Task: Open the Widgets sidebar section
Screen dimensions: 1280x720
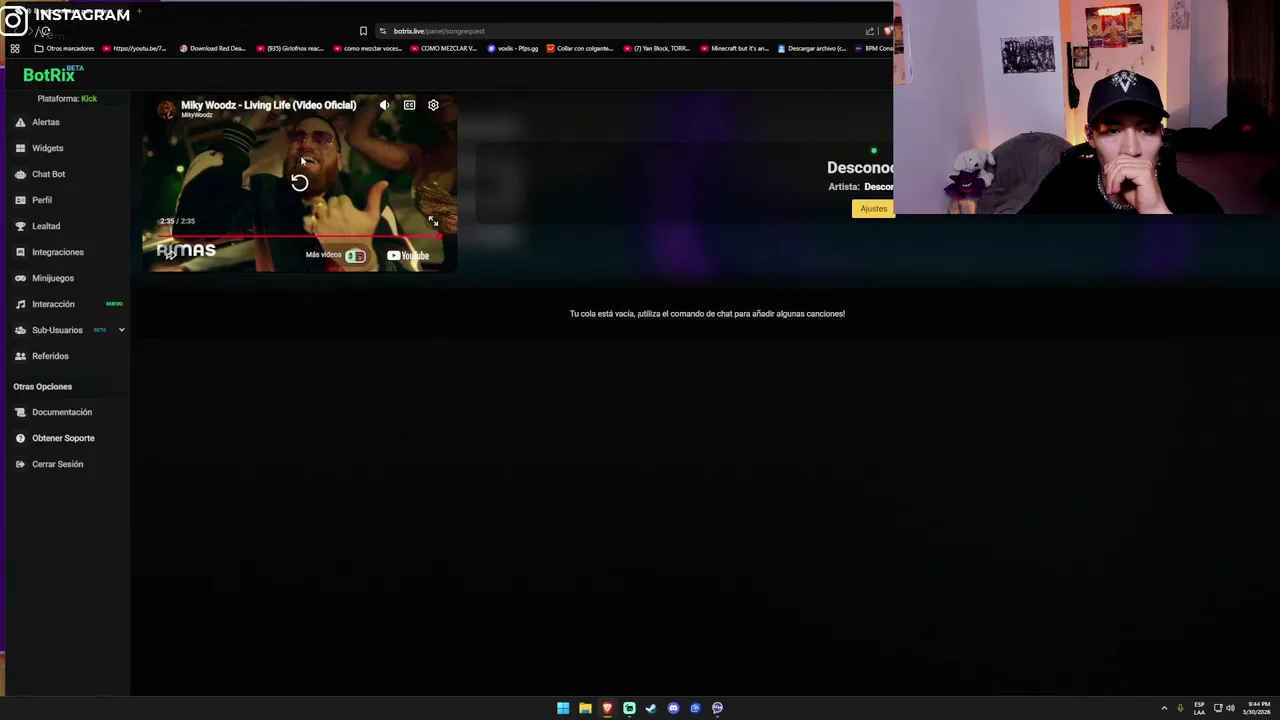Action: (47, 148)
